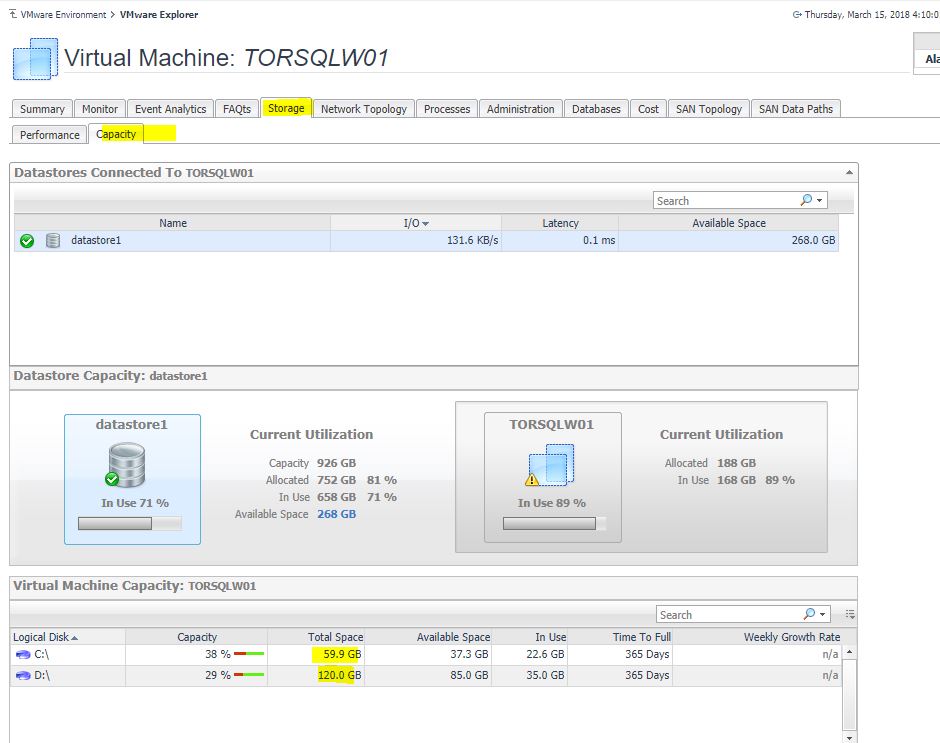Open the Network Topology tab
The height and width of the screenshot is (743, 940).
tap(363, 109)
